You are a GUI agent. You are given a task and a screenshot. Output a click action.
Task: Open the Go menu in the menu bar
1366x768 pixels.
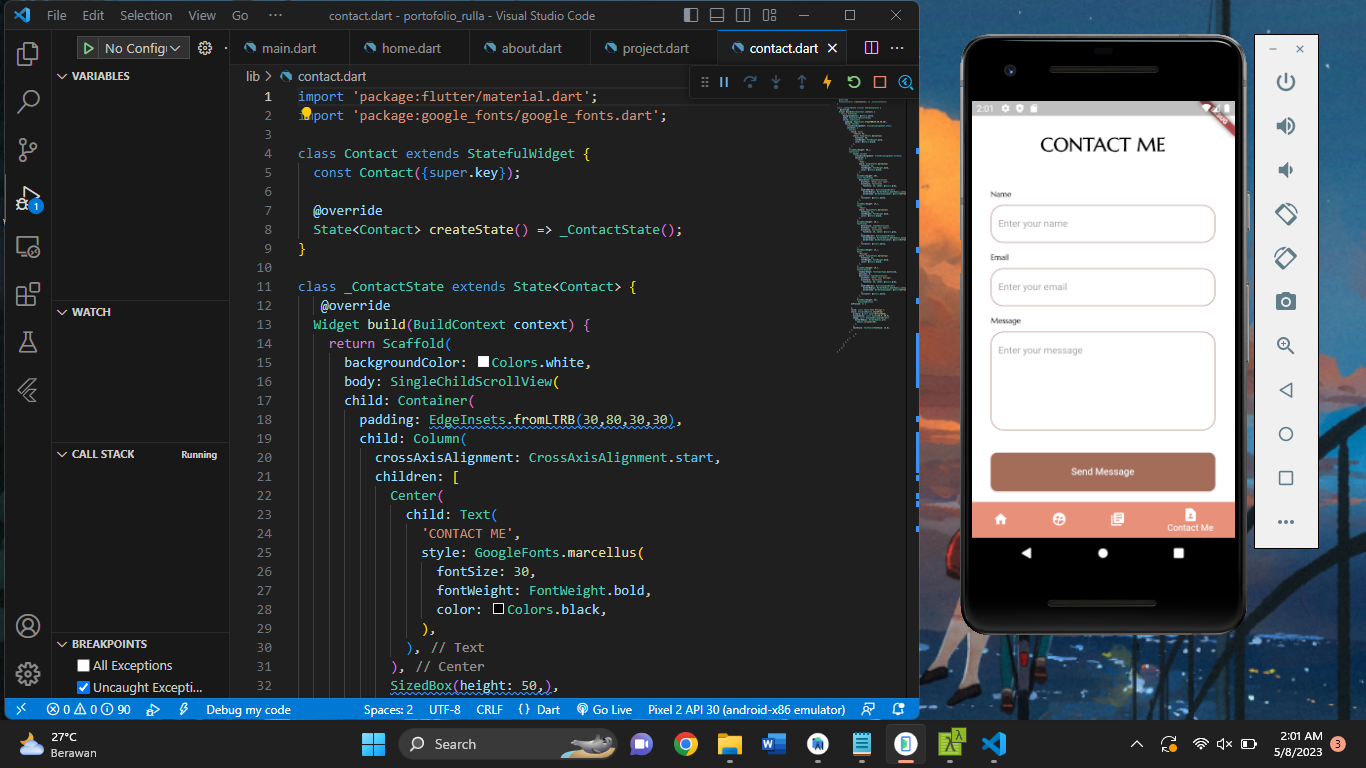tap(240, 15)
